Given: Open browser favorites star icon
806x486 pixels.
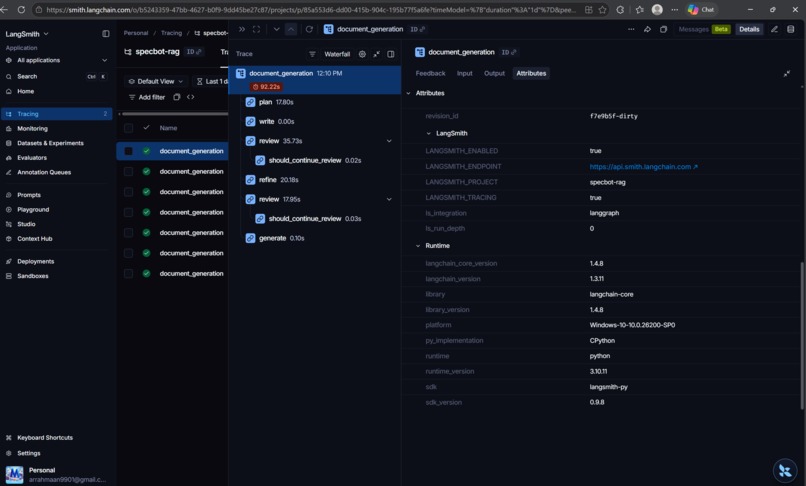Looking at the screenshot, I should click(602, 9).
